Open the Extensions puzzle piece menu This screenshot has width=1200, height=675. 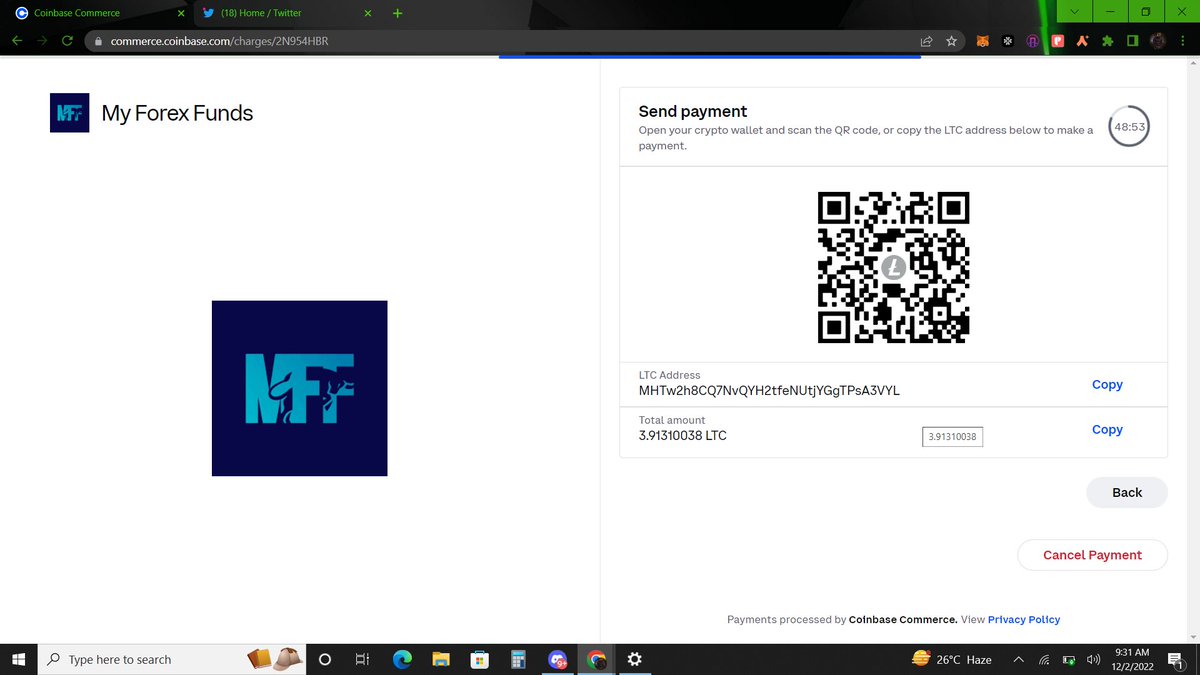coord(1107,41)
